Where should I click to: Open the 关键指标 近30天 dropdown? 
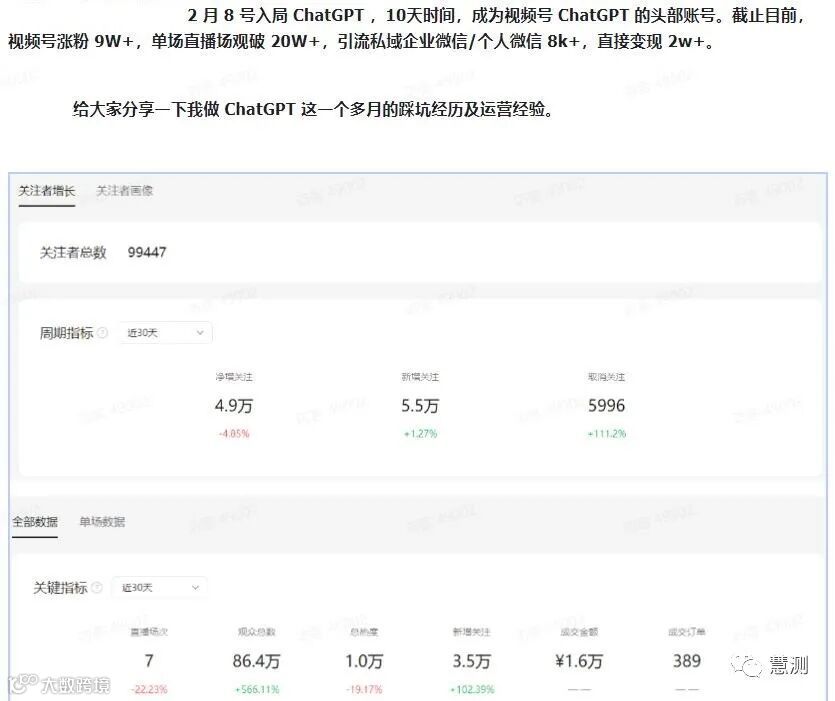[160, 588]
